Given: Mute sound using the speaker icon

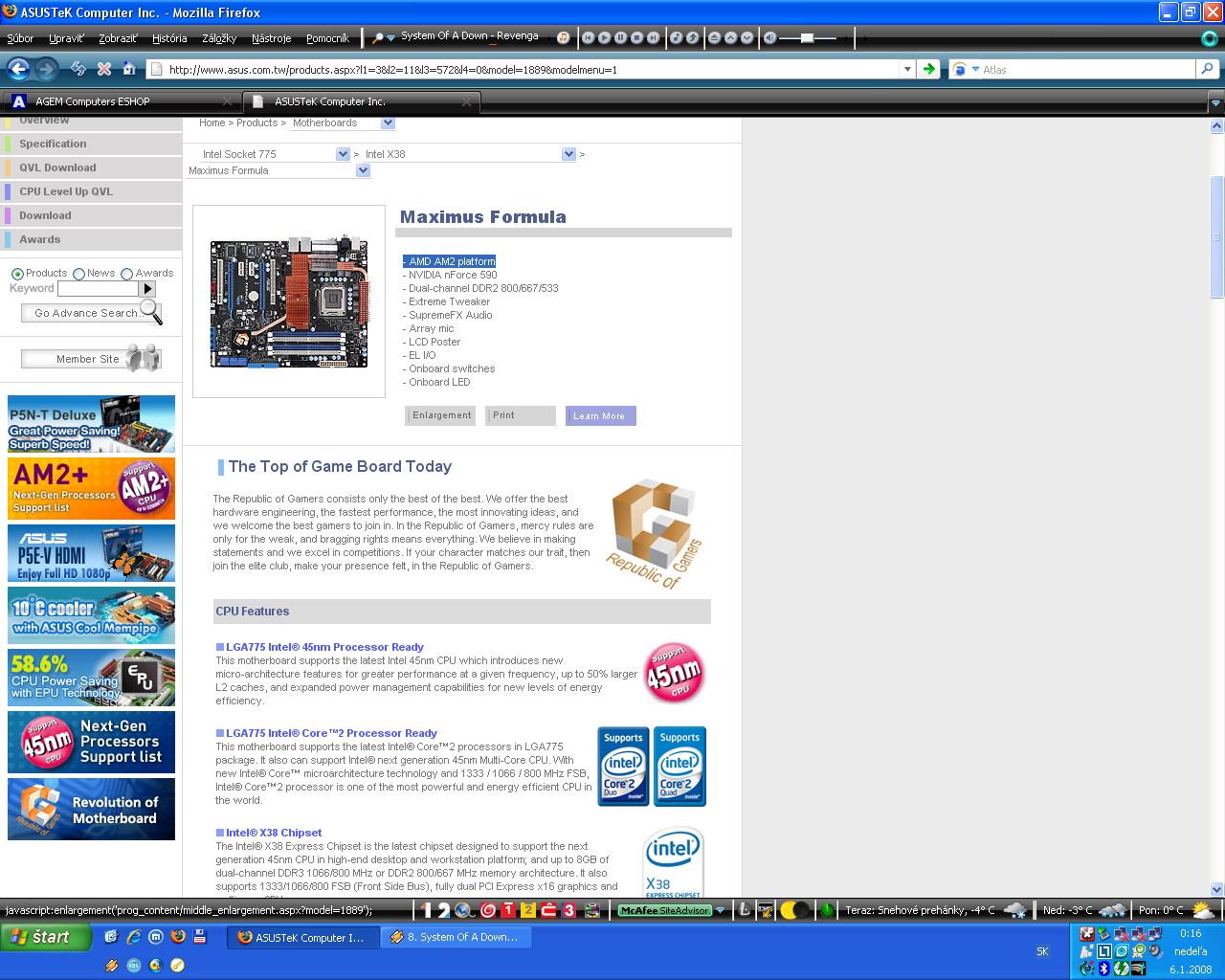Looking at the screenshot, I should coord(769,37).
